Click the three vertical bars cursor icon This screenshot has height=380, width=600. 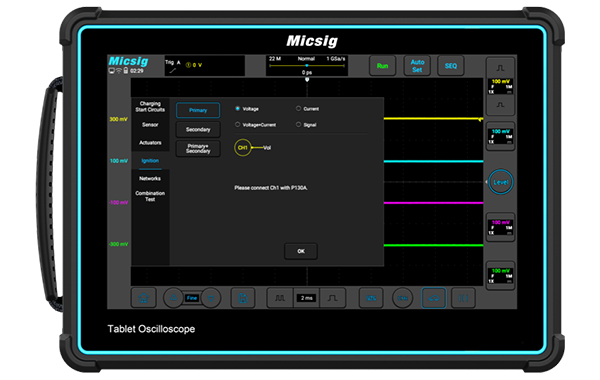(463, 298)
